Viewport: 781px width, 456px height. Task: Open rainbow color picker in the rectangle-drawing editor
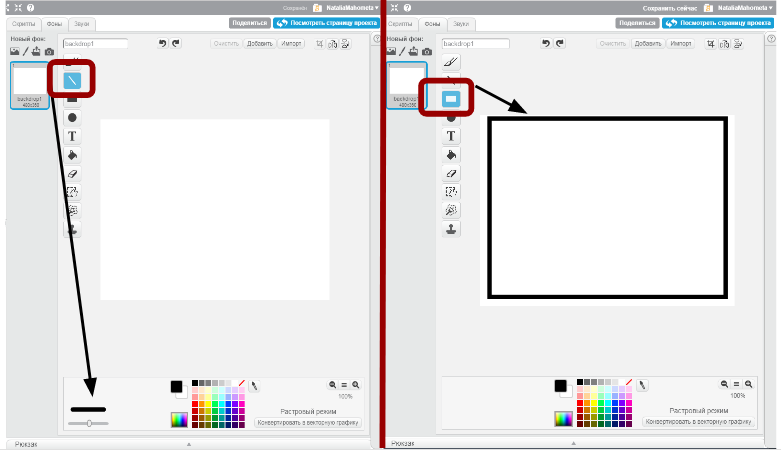[x=563, y=419]
